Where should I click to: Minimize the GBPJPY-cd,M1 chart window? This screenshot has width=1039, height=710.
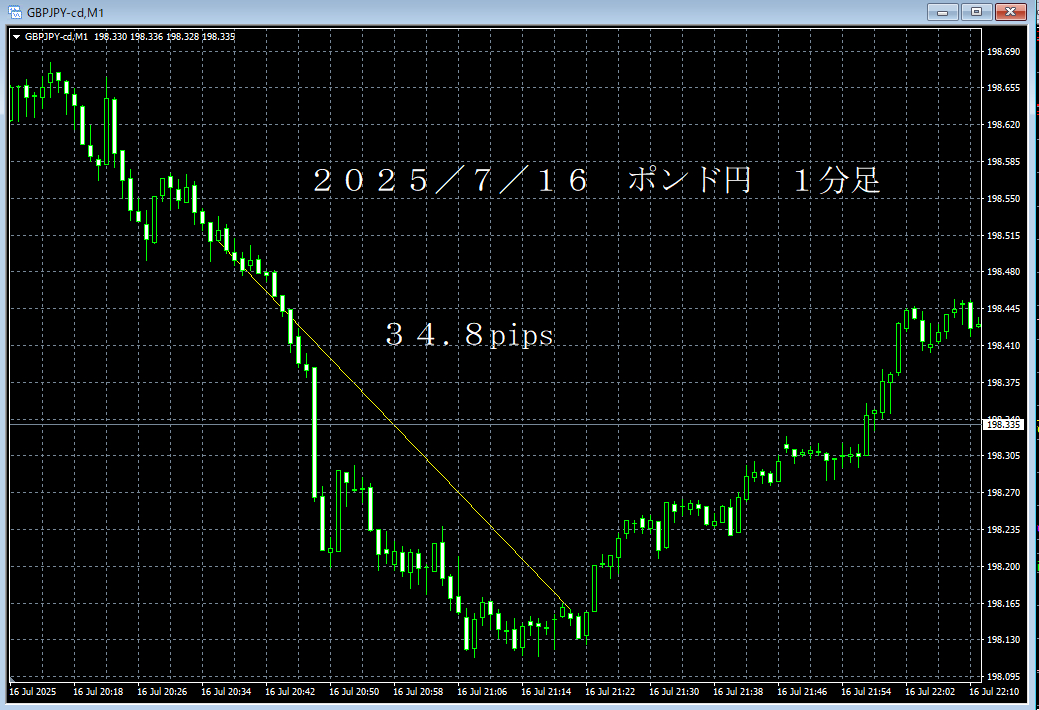click(942, 12)
